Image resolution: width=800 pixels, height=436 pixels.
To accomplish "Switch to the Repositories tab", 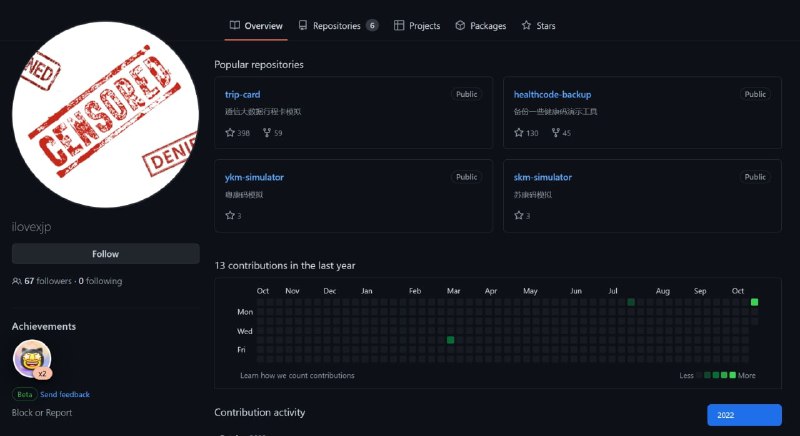I will (337, 26).
